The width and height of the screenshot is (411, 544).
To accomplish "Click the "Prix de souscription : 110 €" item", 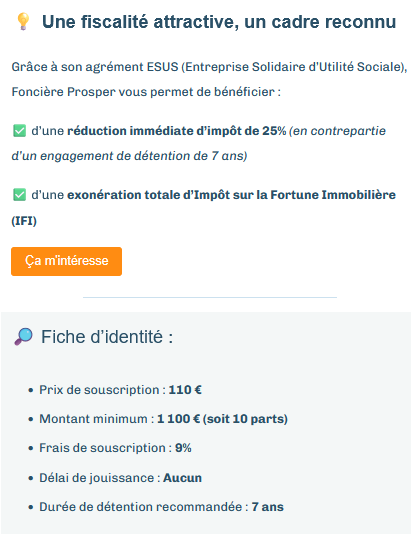I will click(x=120, y=390).
